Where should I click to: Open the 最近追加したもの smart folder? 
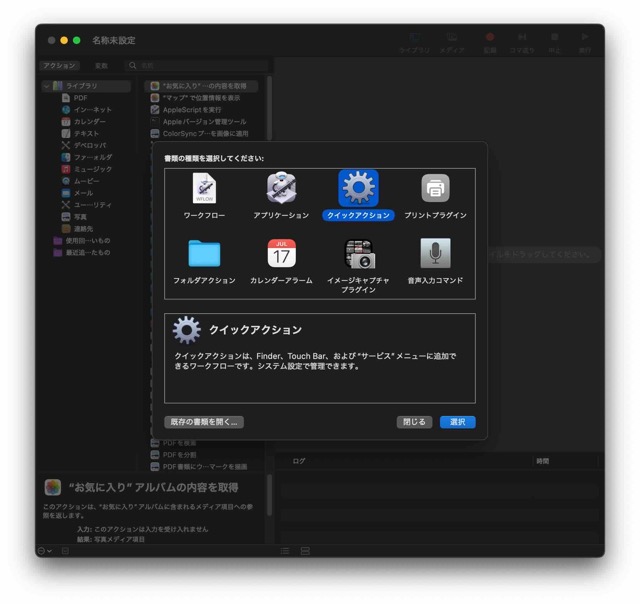[x=82, y=252]
